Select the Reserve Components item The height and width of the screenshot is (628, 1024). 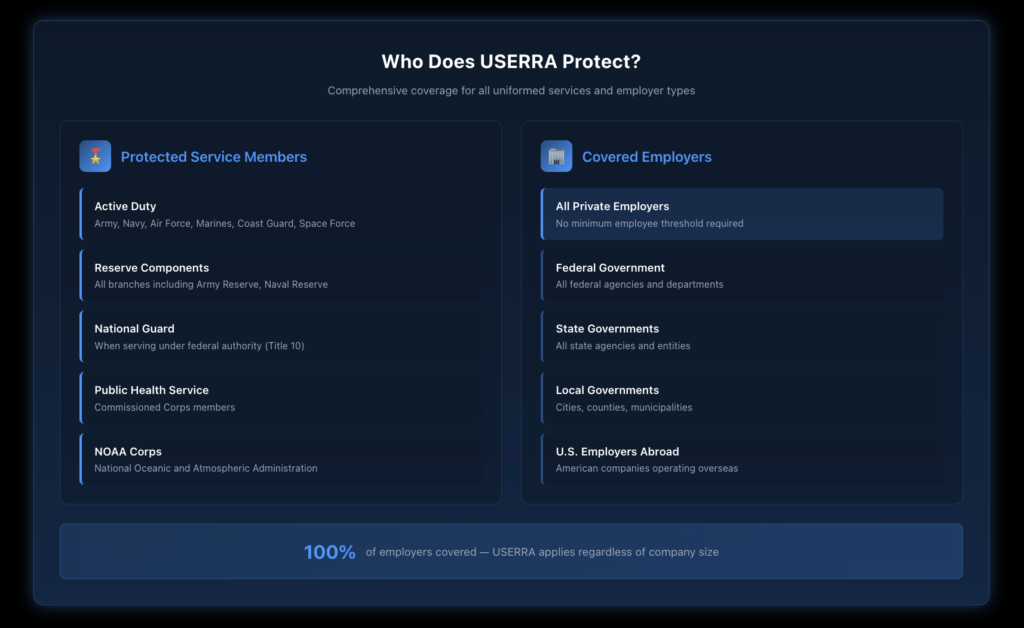(x=281, y=275)
